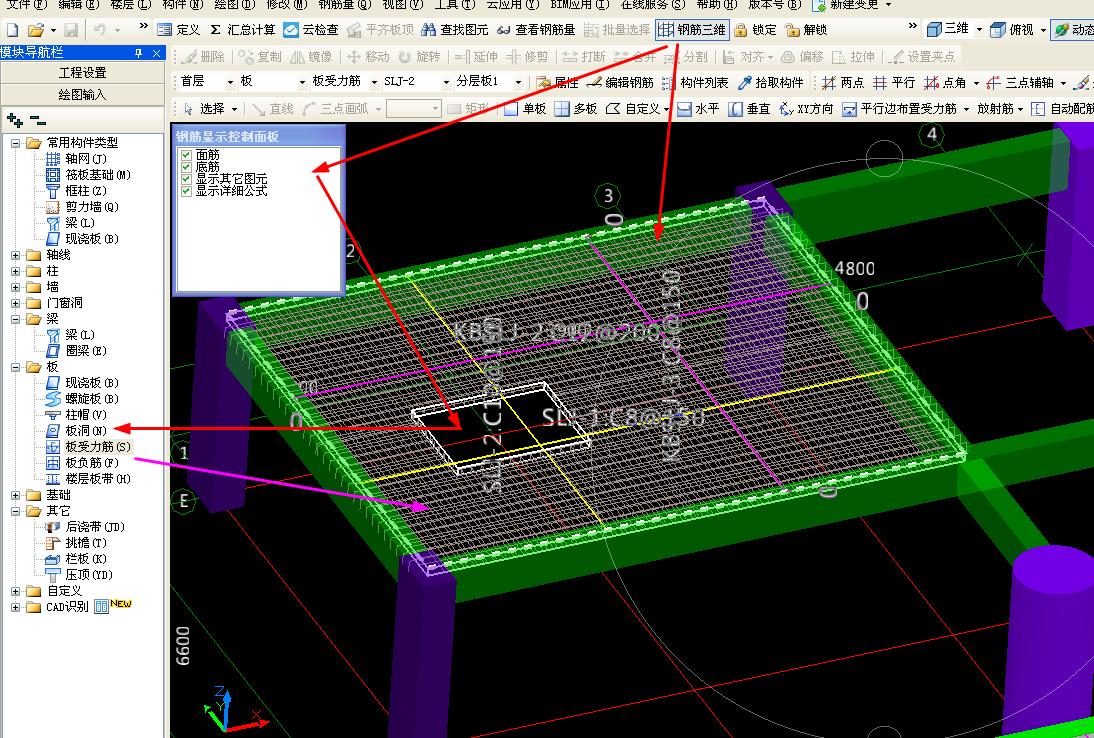Screen dimensions: 1094x738
Task: Toggle 面筋 checkbox in rebar display panel
Action: tap(186, 155)
